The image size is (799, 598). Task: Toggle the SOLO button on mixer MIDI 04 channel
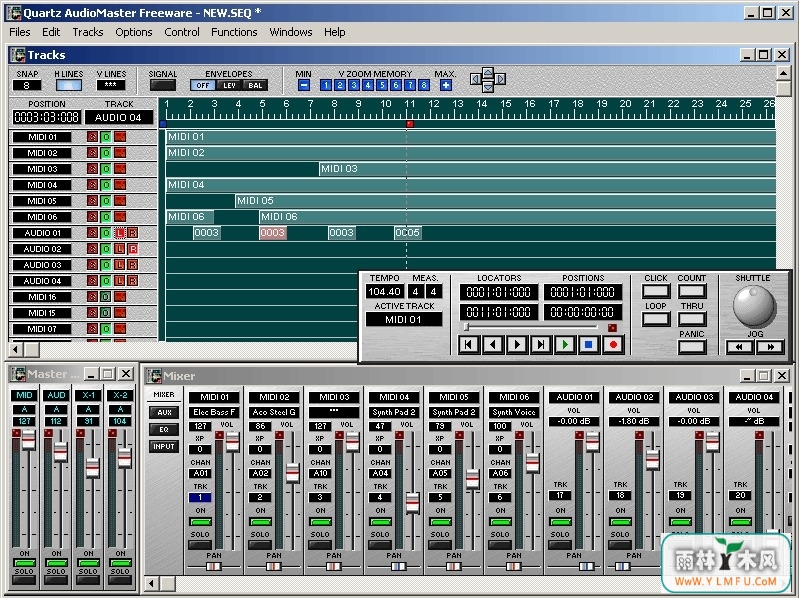pos(380,545)
